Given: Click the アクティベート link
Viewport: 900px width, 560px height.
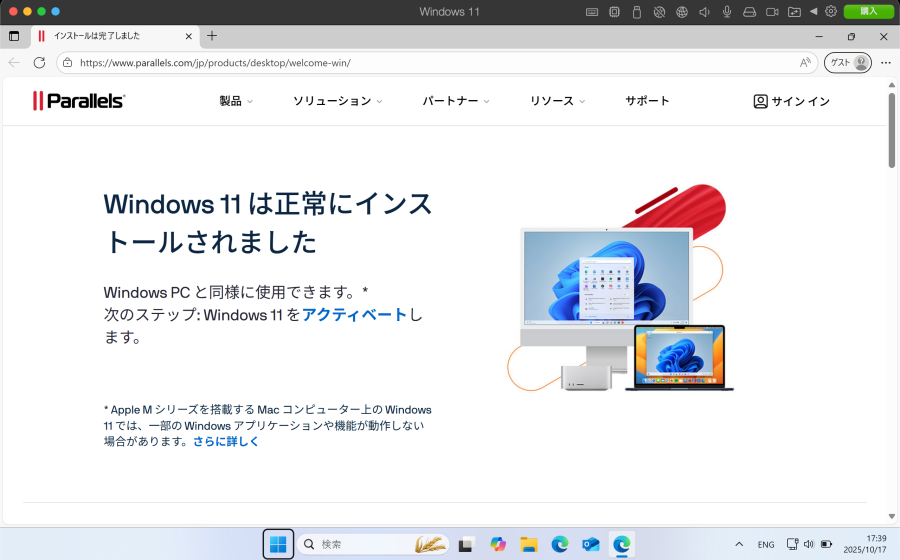Looking at the screenshot, I should (354, 314).
